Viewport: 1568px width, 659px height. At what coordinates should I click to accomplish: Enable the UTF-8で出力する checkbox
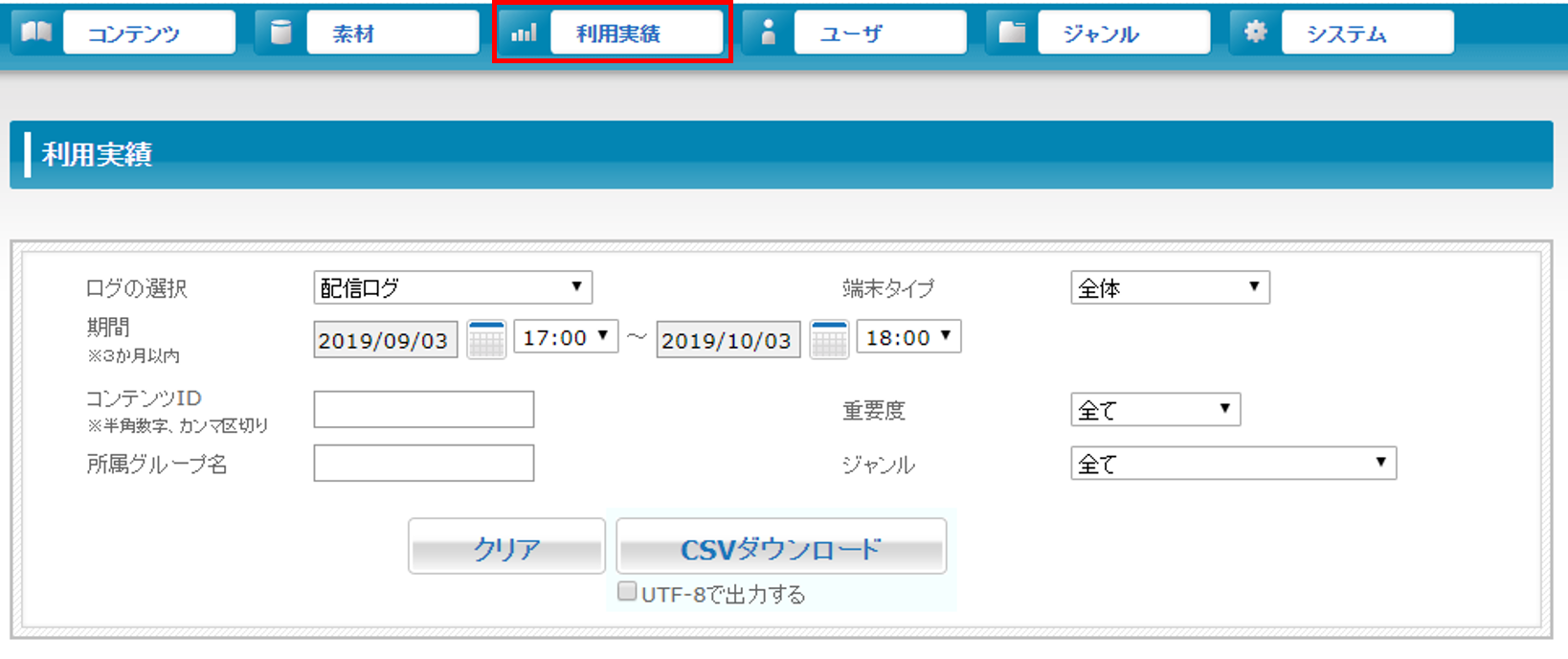click(x=627, y=591)
